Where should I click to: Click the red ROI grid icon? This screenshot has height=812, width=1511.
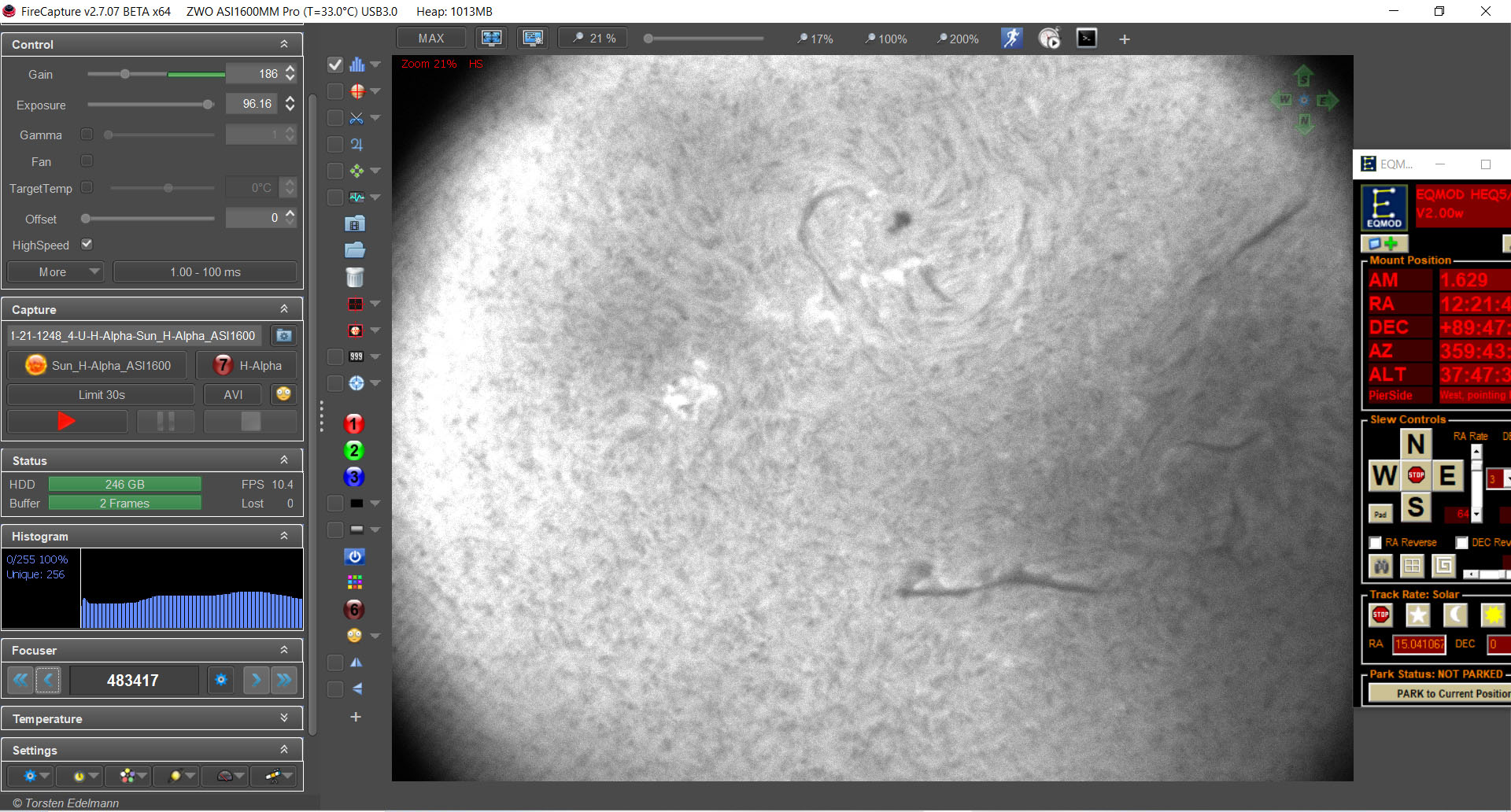click(x=356, y=304)
